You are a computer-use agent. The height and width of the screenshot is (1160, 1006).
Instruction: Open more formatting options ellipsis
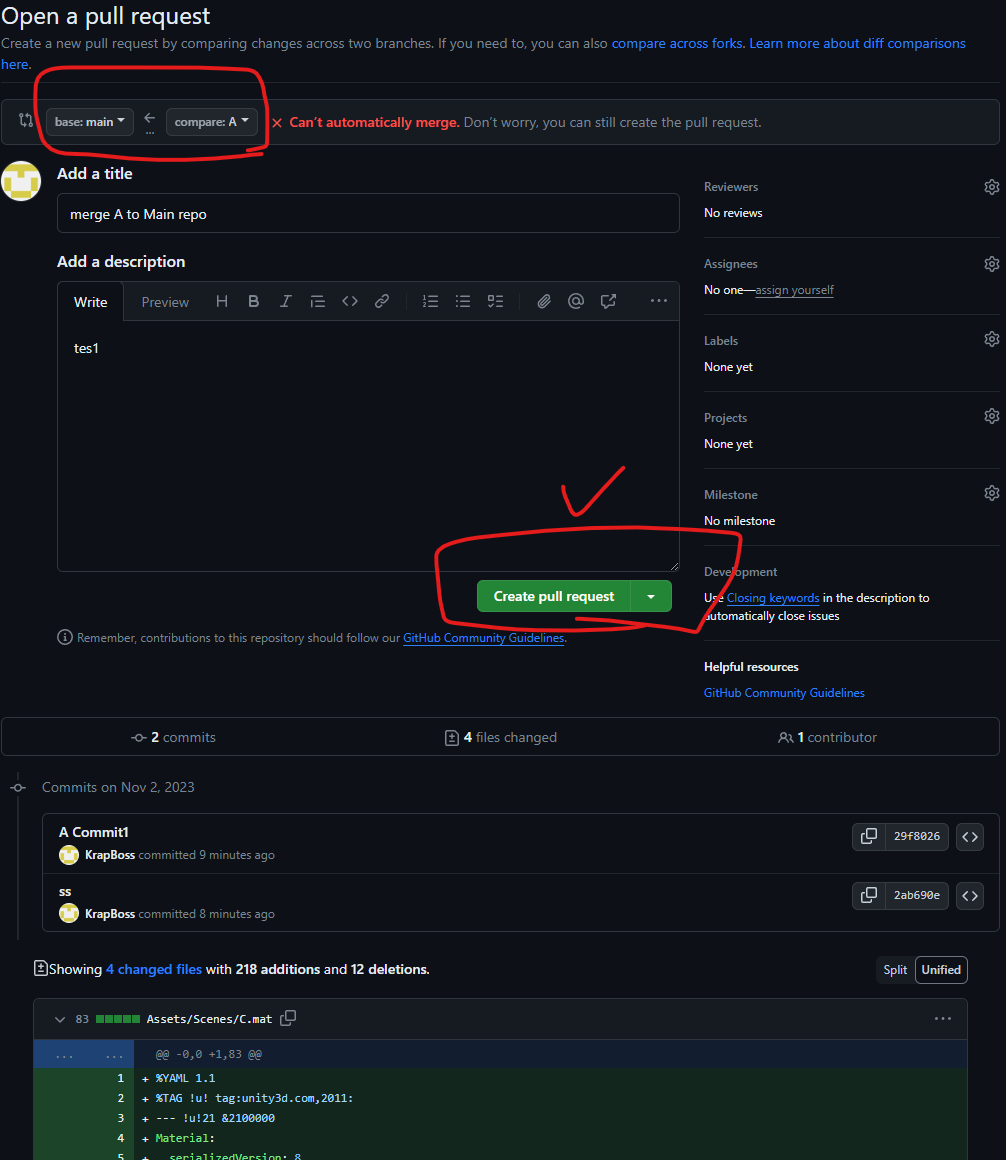[x=658, y=301]
